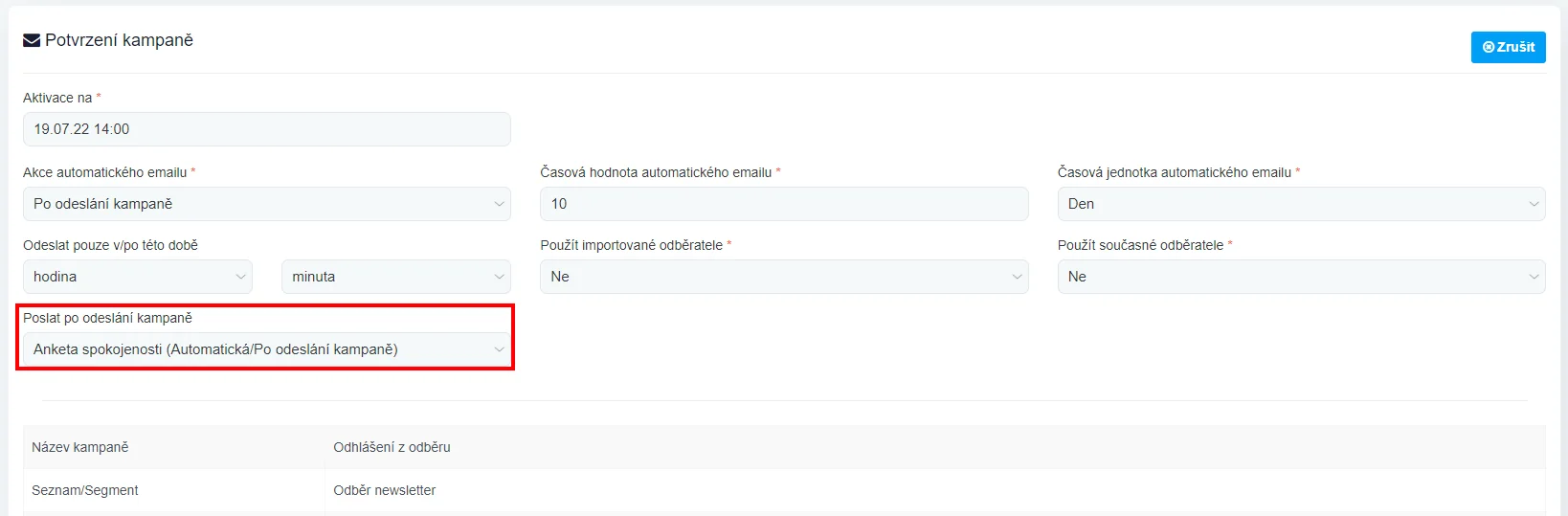Click the Aktivace na date field
The image size is (1568, 516).
pyautogui.click(x=266, y=129)
